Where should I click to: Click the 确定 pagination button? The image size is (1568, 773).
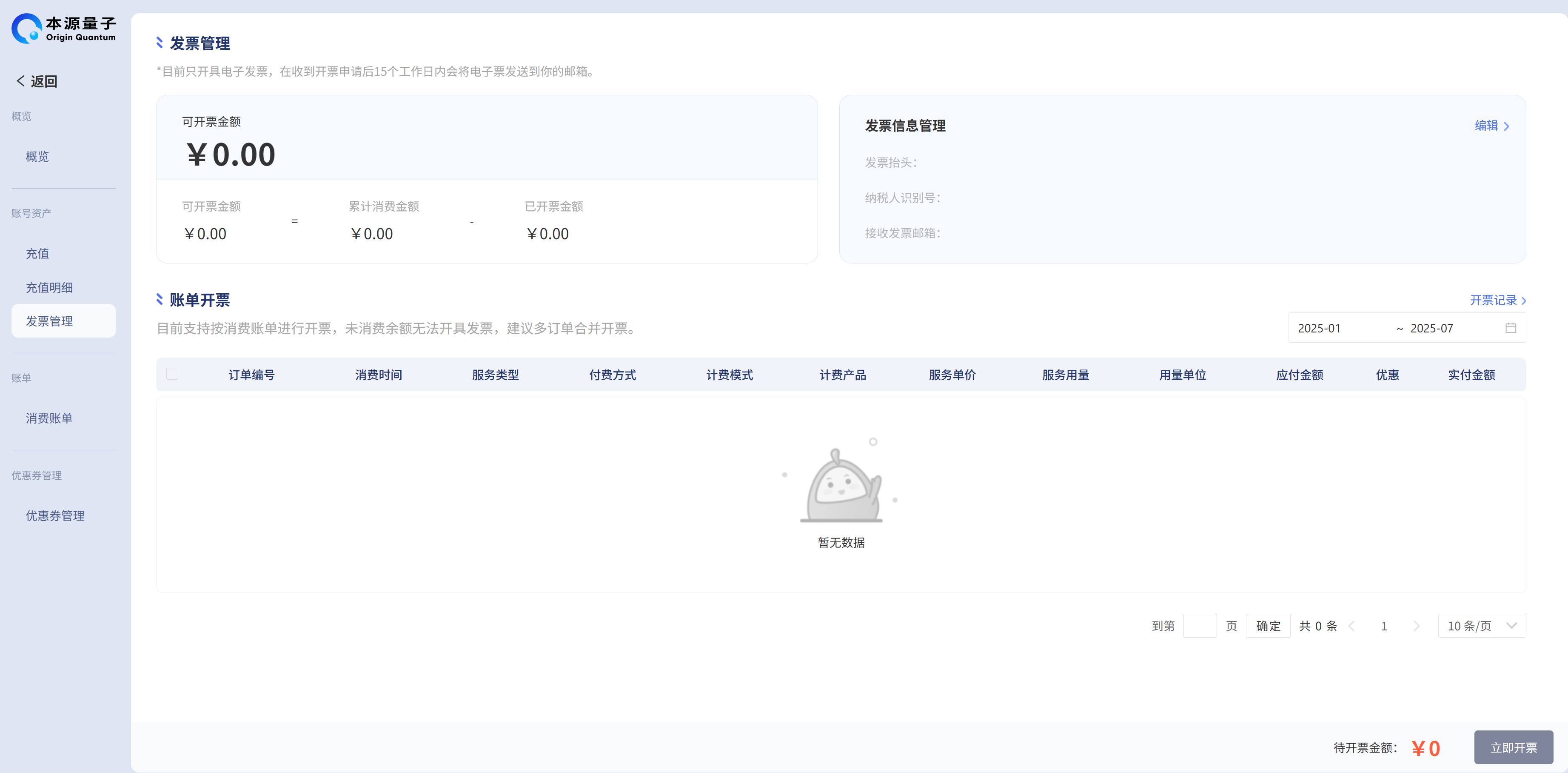point(1268,626)
